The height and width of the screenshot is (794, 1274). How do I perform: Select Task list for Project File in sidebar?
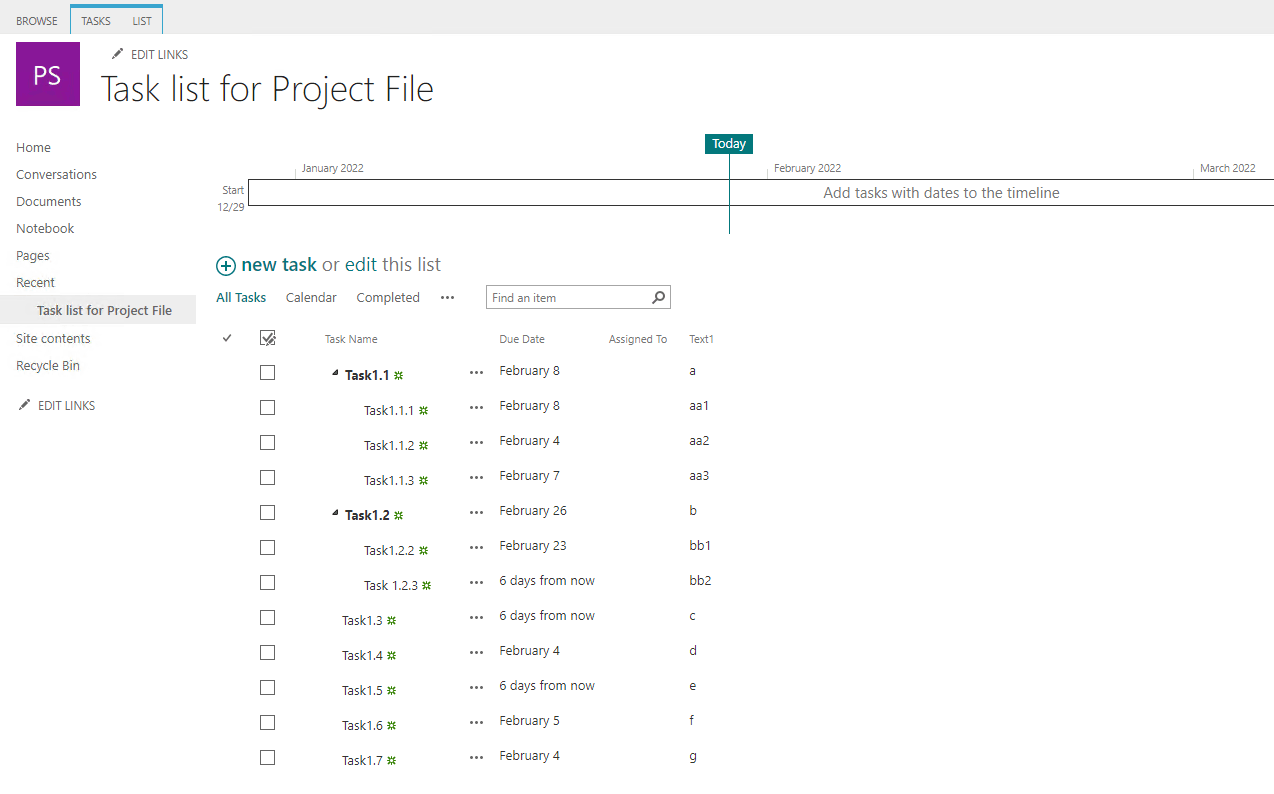[98, 310]
